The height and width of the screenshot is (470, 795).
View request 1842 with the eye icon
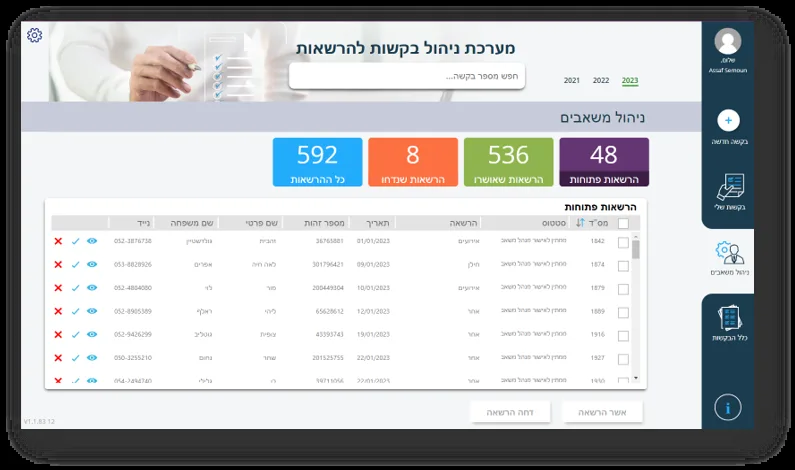coord(92,241)
